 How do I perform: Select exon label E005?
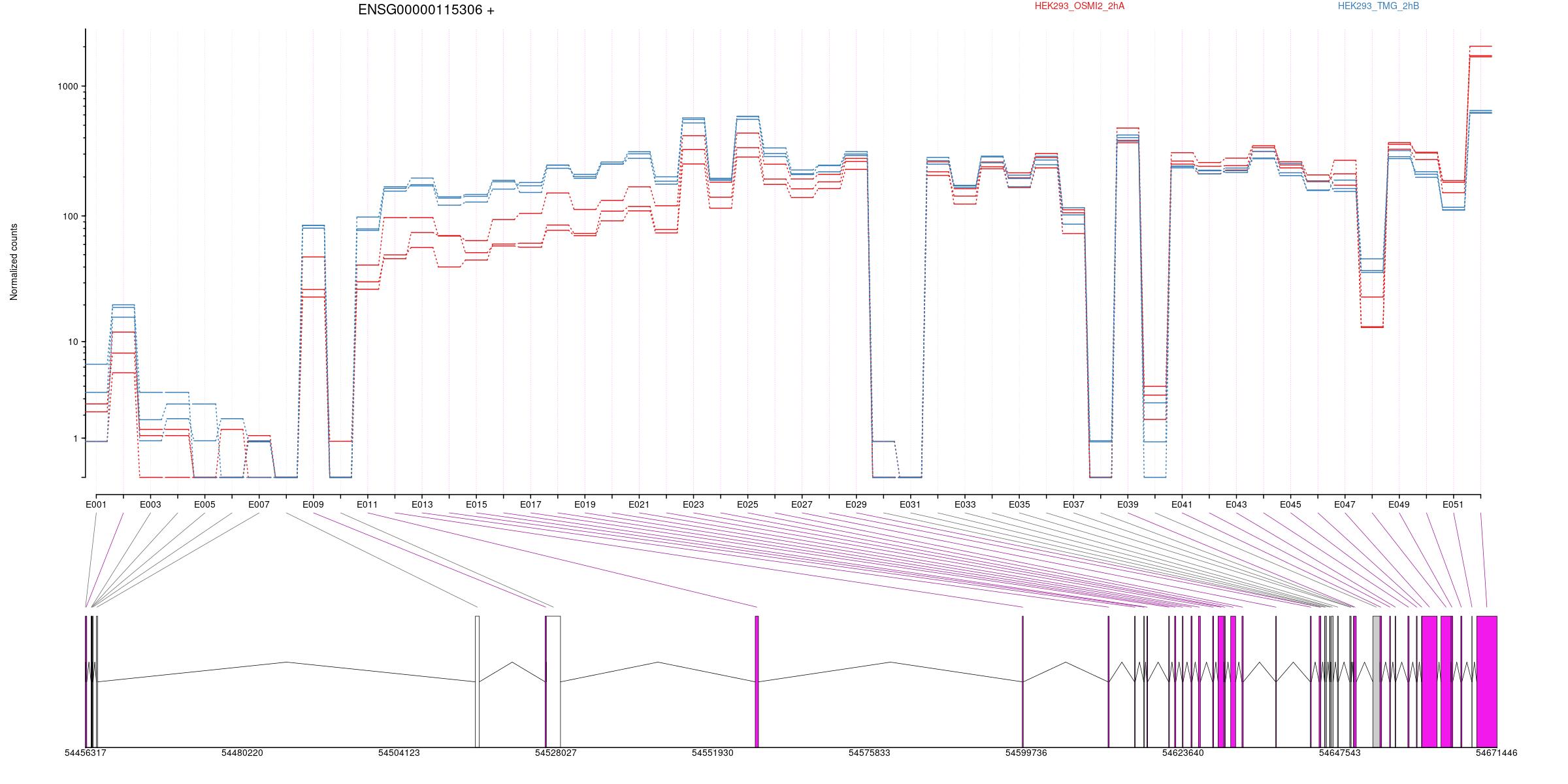204,504
